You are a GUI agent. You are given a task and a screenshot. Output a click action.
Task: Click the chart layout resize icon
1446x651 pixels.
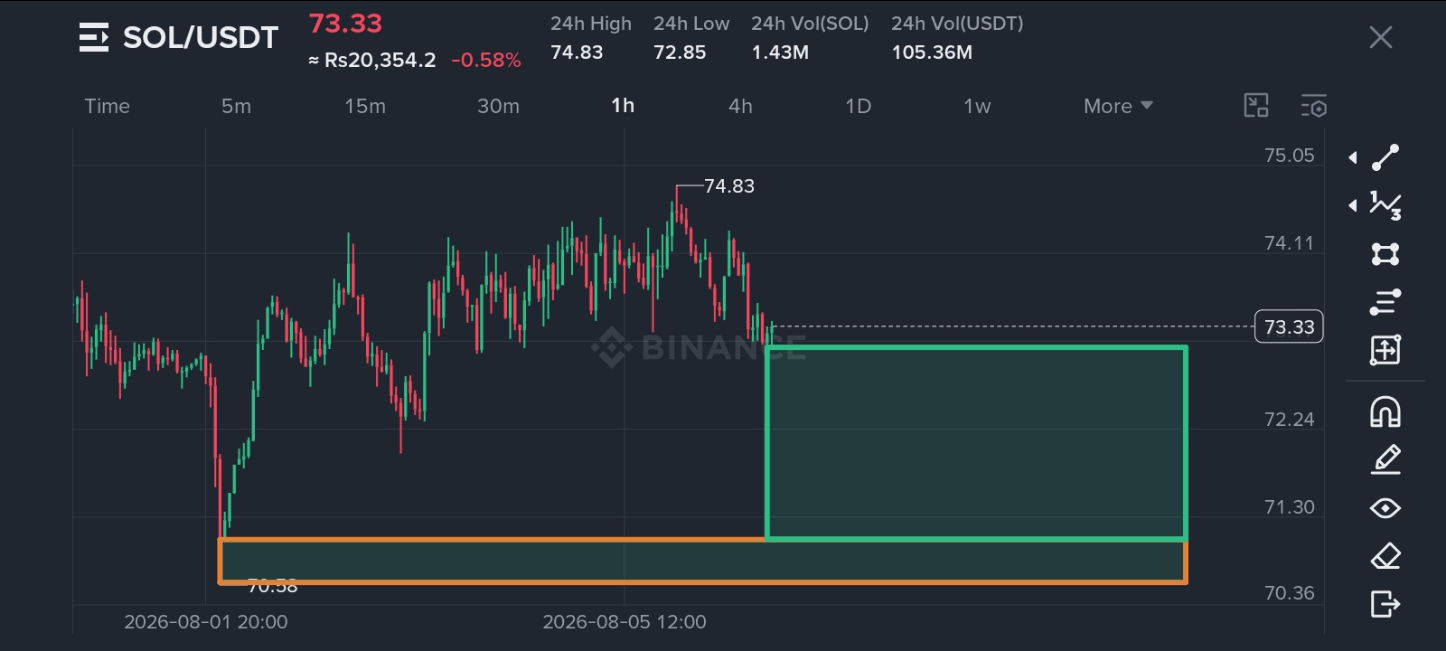[1256, 106]
